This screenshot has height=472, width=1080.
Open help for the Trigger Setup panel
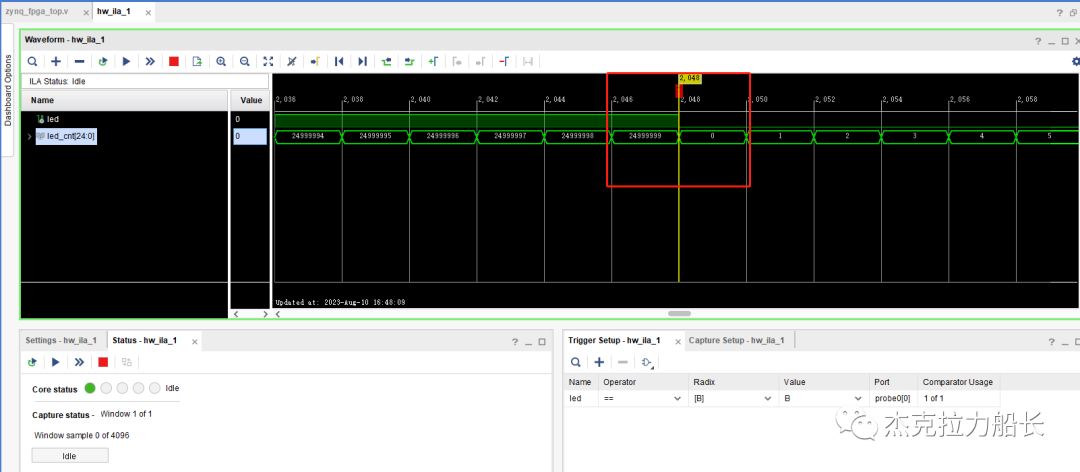pos(1050,342)
